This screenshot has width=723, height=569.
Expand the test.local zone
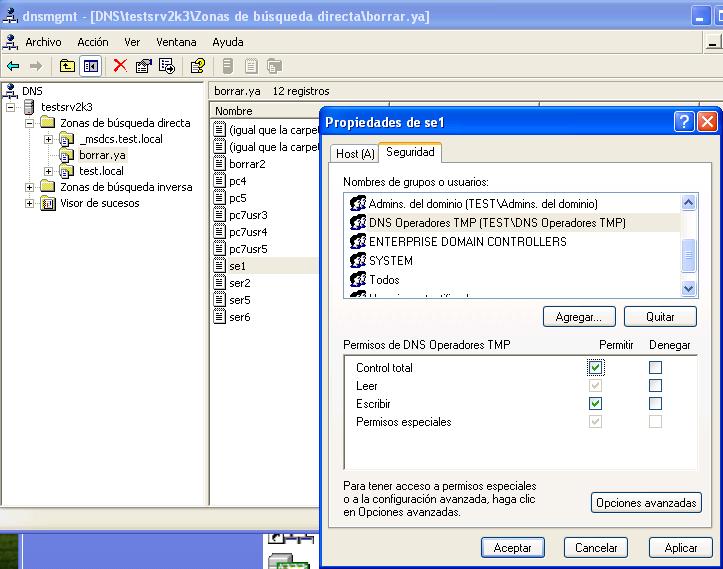point(48,171)
